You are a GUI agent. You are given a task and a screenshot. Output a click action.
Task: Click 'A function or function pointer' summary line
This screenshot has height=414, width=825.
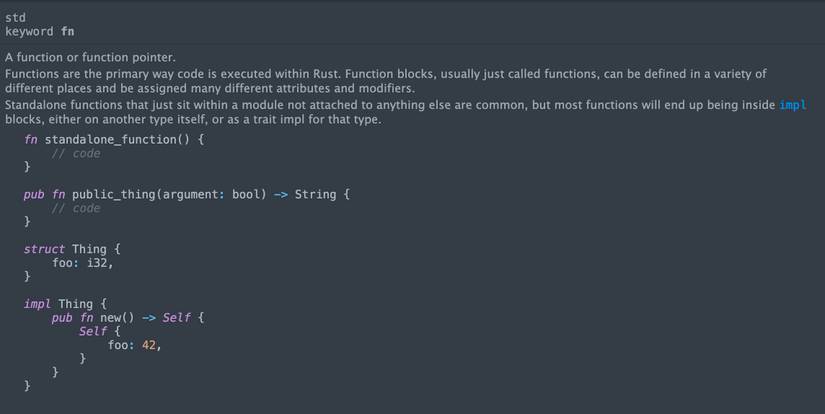coord(90,57)
